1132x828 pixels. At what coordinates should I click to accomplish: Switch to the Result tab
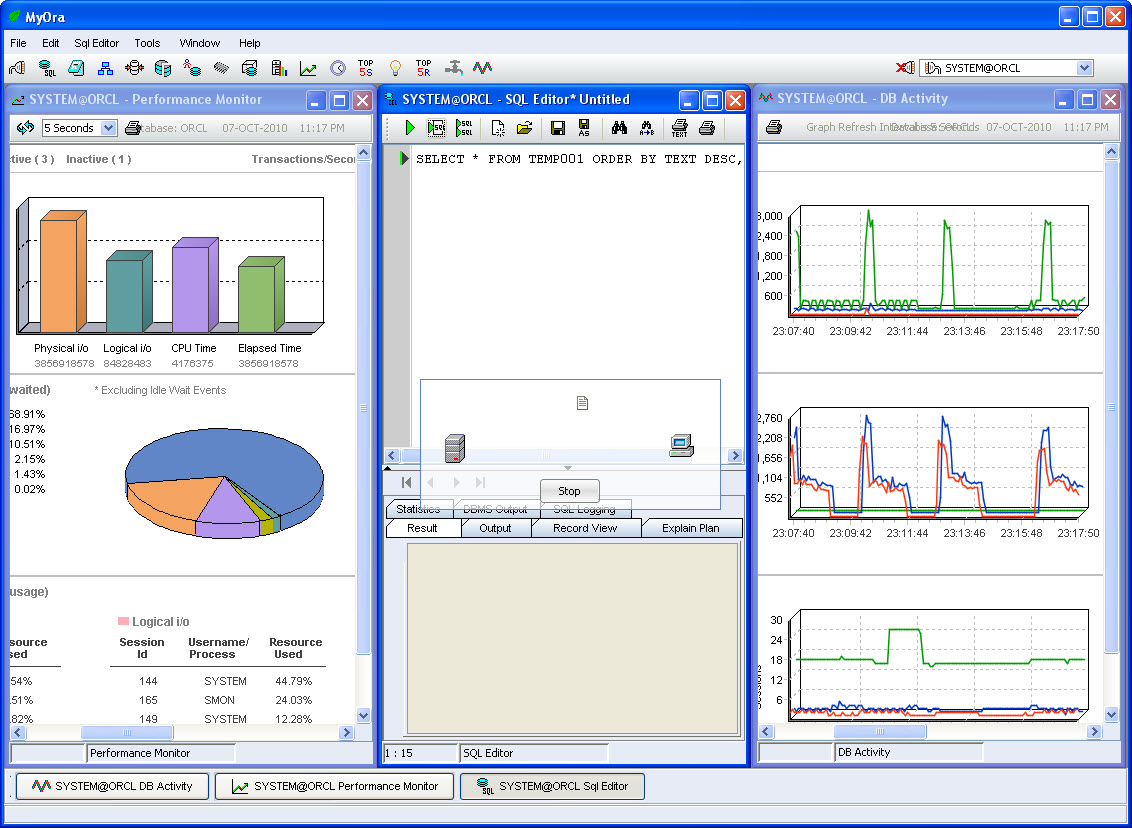[x=422, y=528]
